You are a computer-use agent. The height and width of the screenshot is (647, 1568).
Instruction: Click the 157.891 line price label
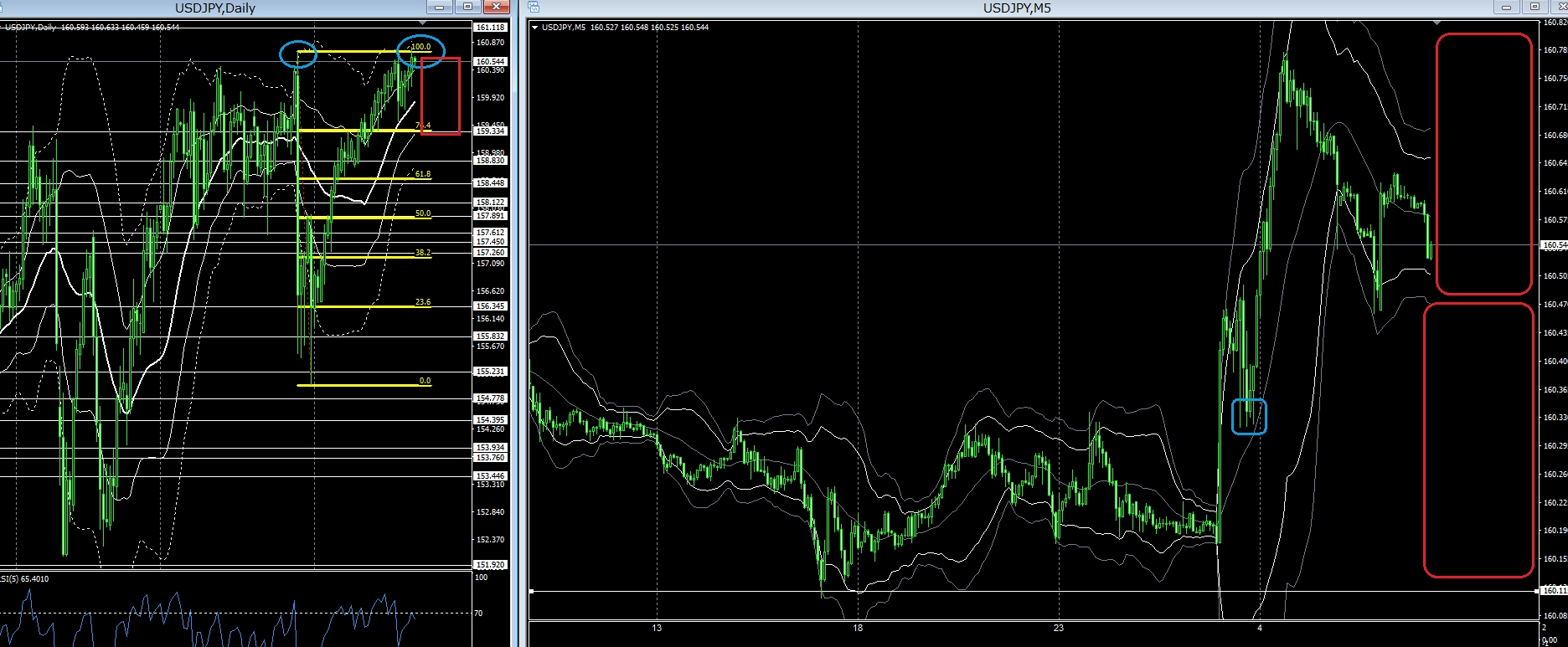tap(490, 216)
